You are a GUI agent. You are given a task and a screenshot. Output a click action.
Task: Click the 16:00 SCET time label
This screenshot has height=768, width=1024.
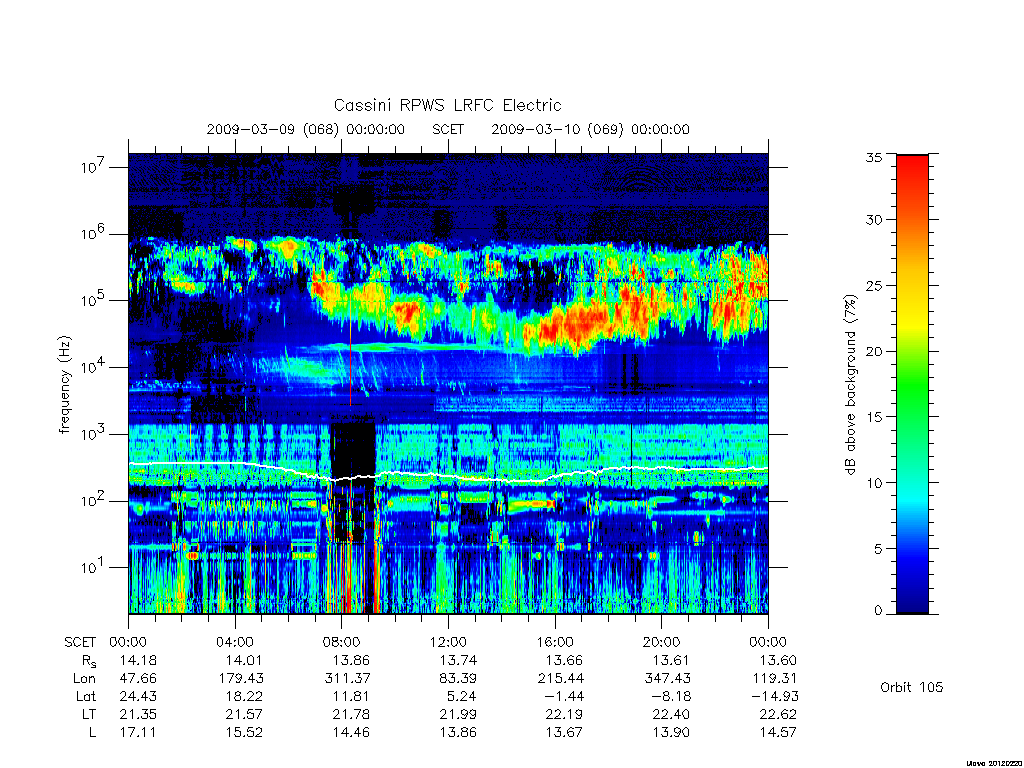[x=555, y=642]
